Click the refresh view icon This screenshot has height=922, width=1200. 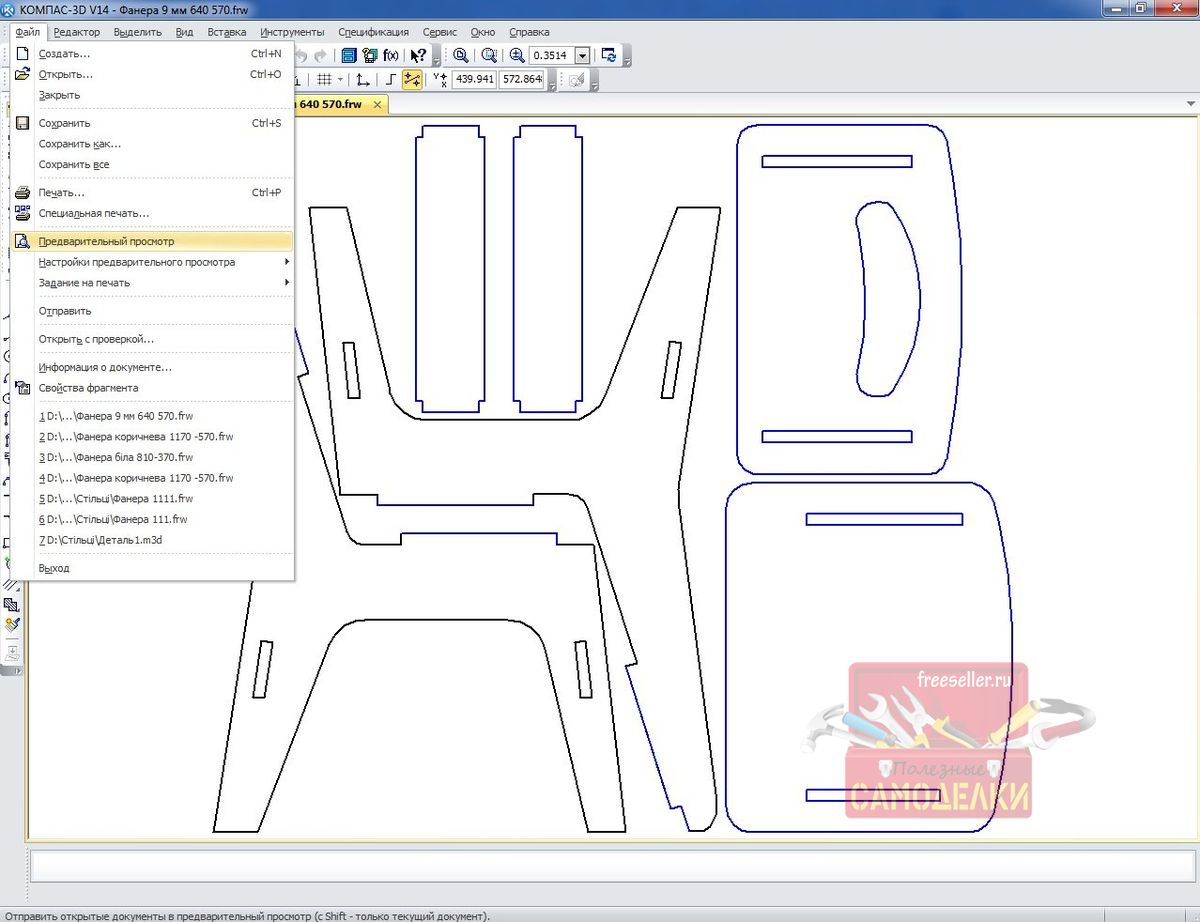[x=609, y=56]
